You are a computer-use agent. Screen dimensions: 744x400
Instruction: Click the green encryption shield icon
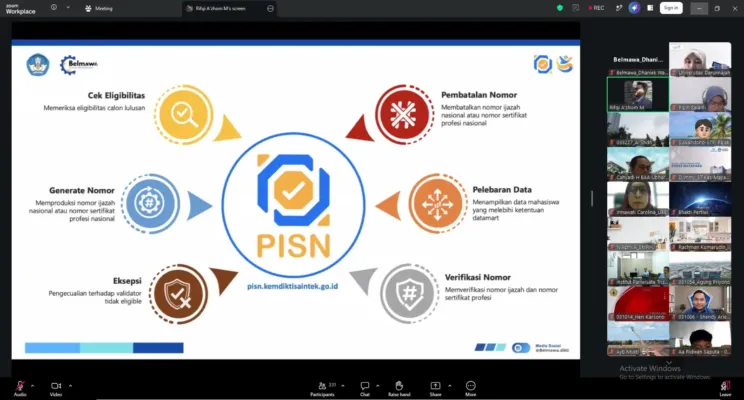pos(560,8)
